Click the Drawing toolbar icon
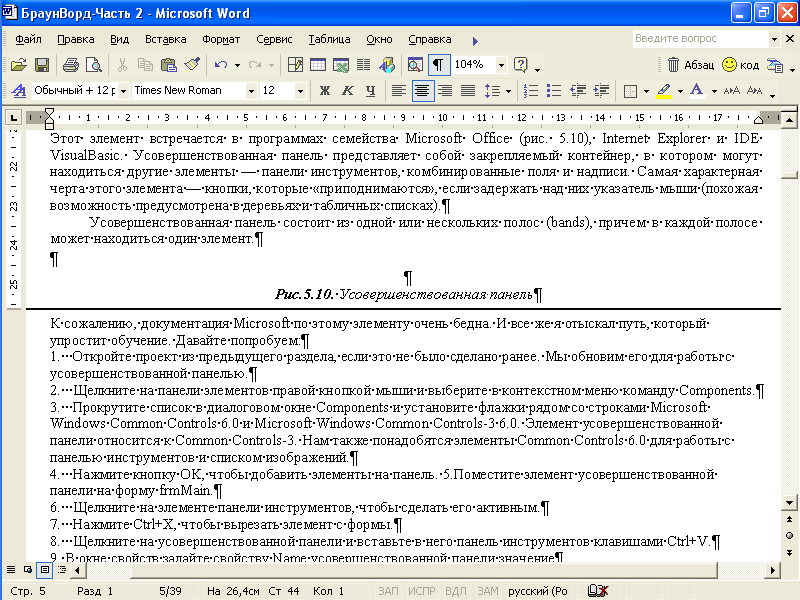Screen dimensions: 800x600 (387, 65)
